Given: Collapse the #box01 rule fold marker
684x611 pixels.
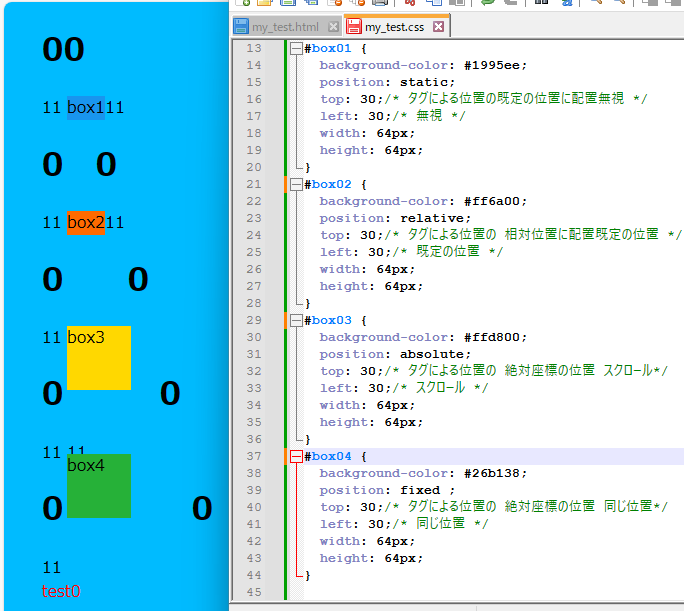Looking at the screenshot, I should pos(296,48).
